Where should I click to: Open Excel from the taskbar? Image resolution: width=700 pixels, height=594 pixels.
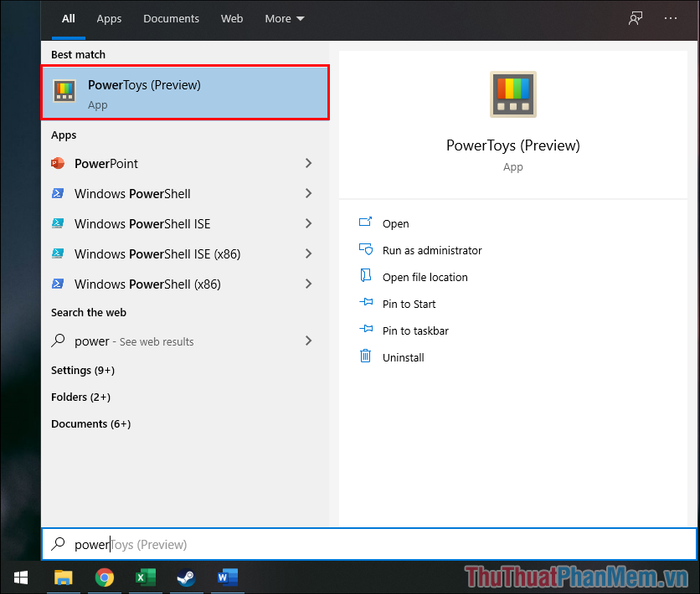click(x=146, y=577)
